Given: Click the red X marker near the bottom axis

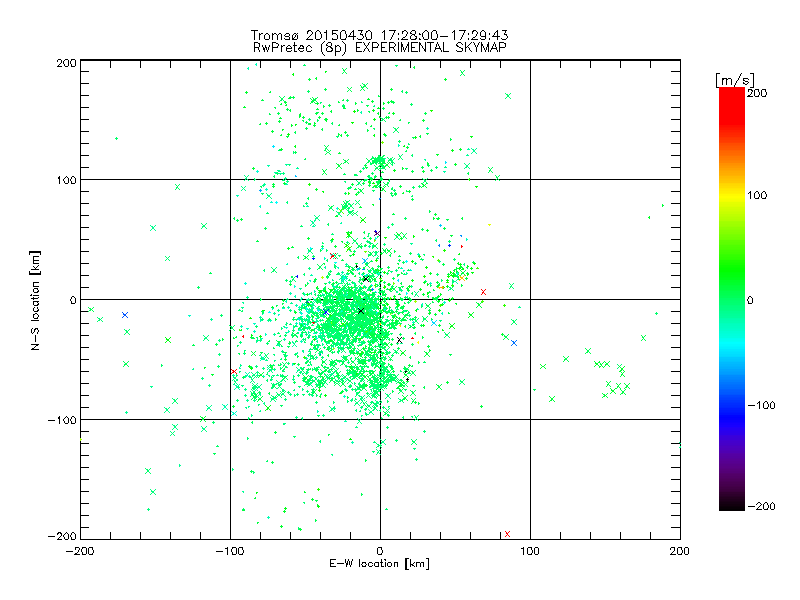Looking at the screenshot, I should [x=507, y=534].
